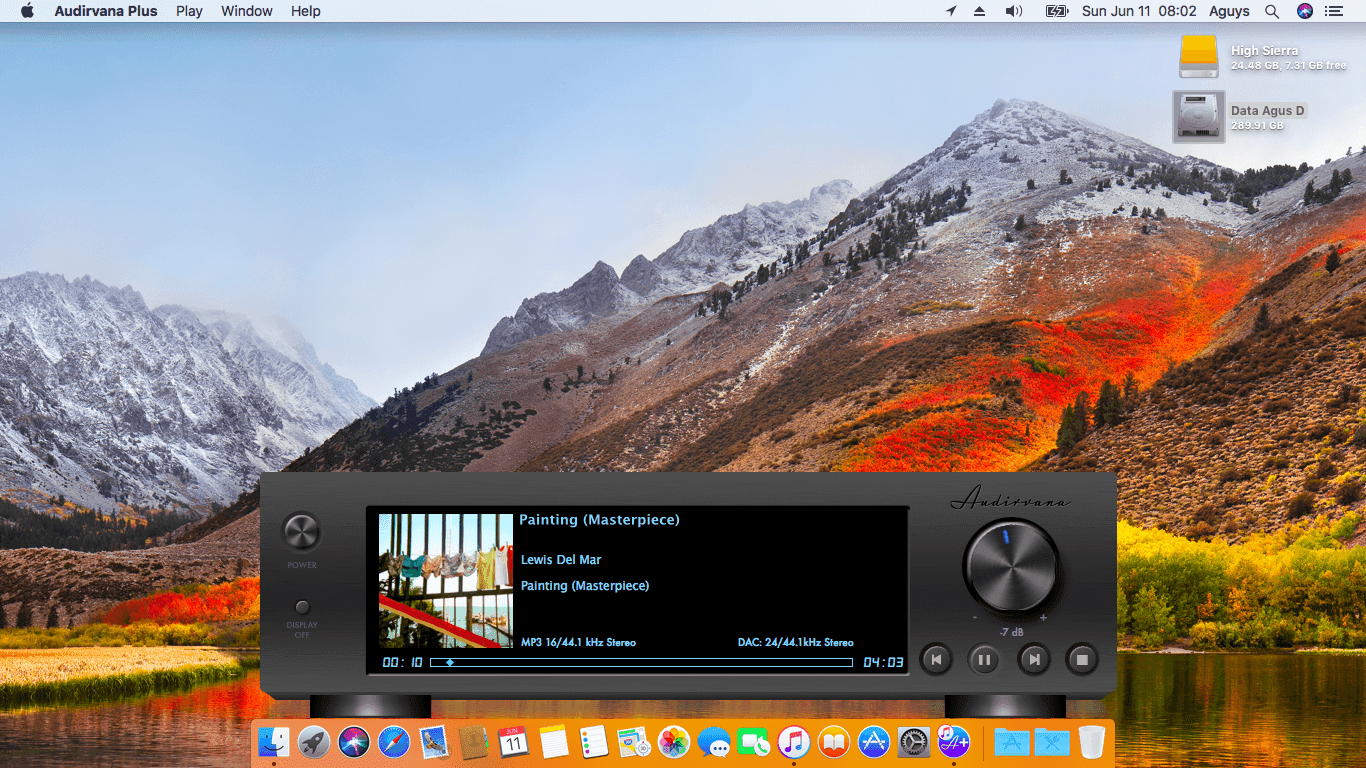Launch Siri from the dock
Image resolution: width=1366 pixels, height=768 pixels.
click(354, 742)
